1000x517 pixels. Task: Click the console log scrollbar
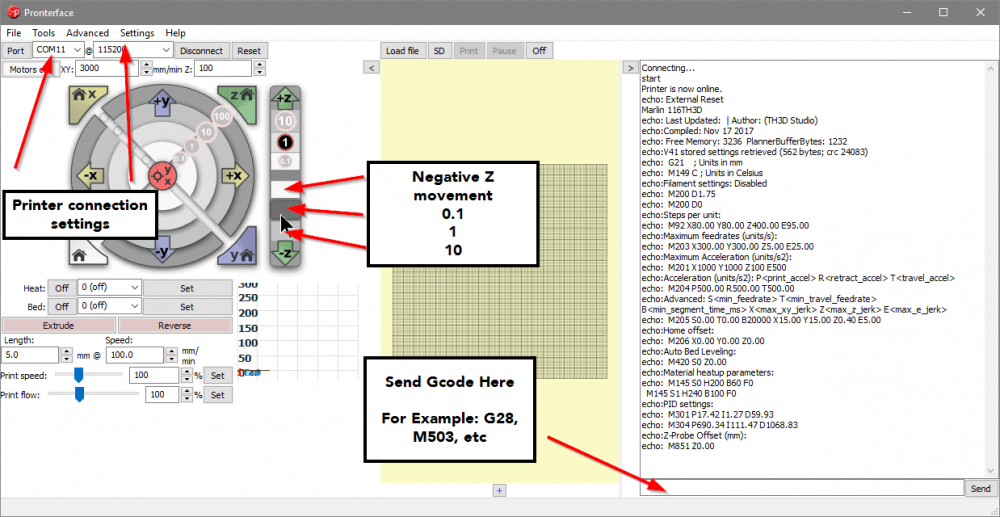tap(990, 270)
